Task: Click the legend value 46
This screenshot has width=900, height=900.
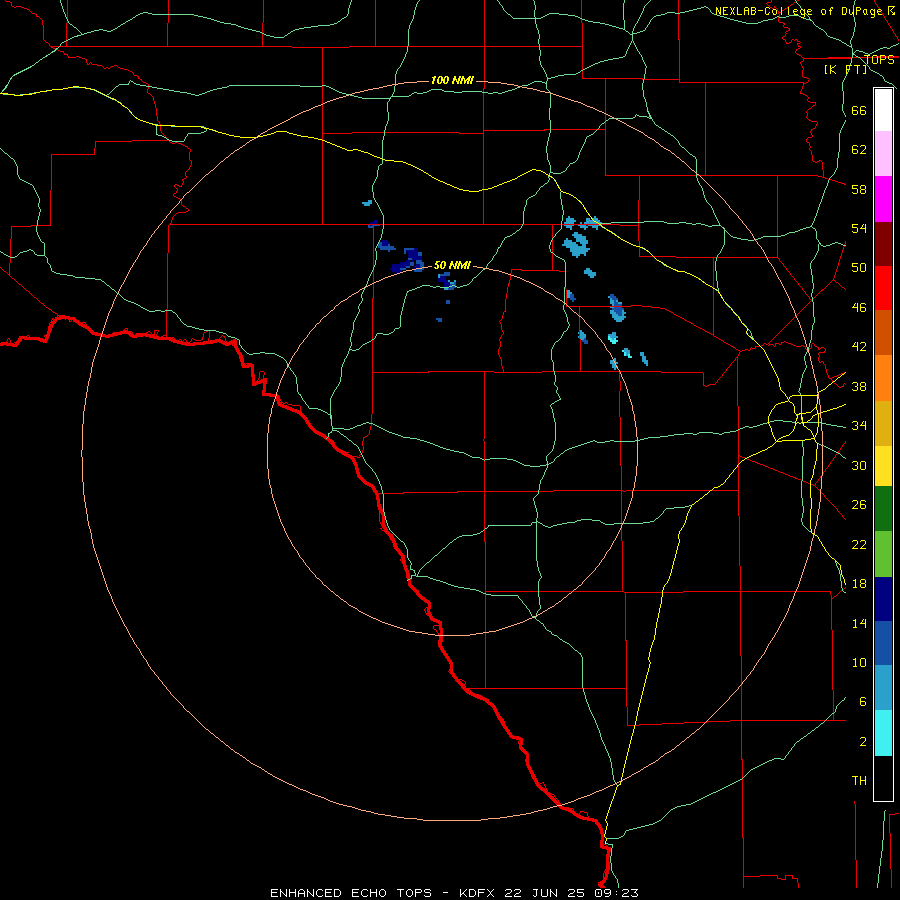Action: coord(859,308)
